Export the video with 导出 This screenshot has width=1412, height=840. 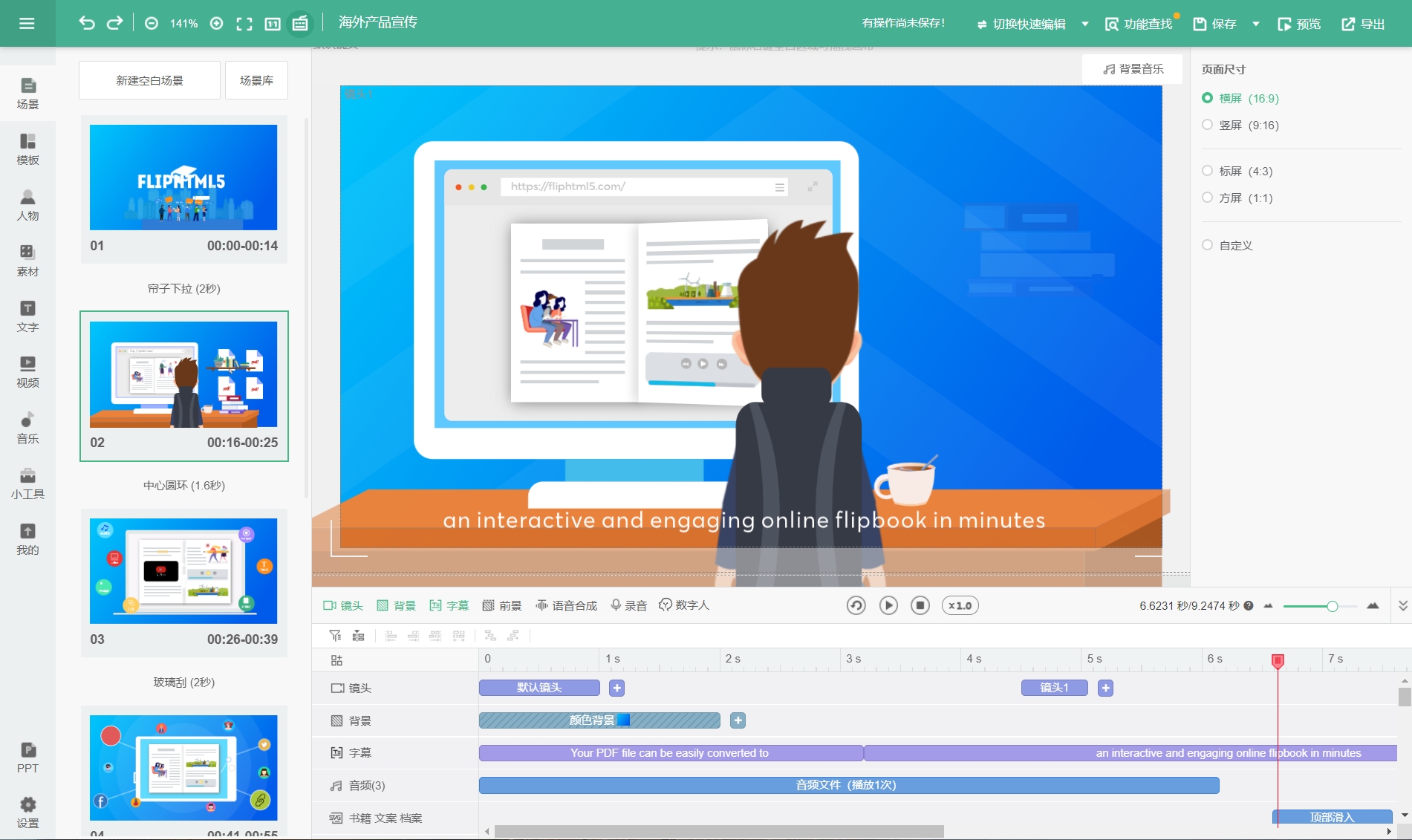pyautogui.click(x=1363, y=24)
